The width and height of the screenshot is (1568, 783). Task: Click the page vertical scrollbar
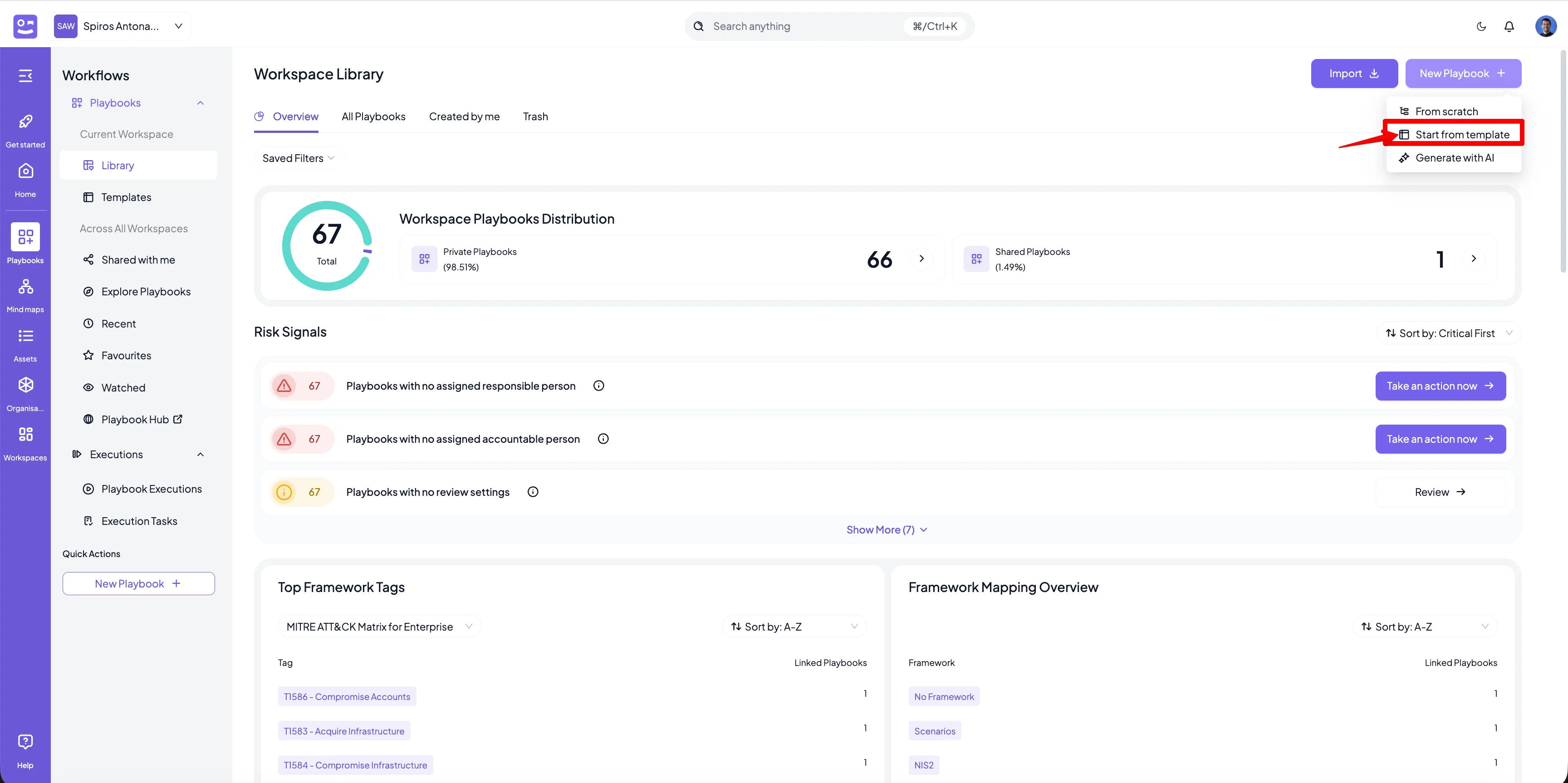point(1563,161)
